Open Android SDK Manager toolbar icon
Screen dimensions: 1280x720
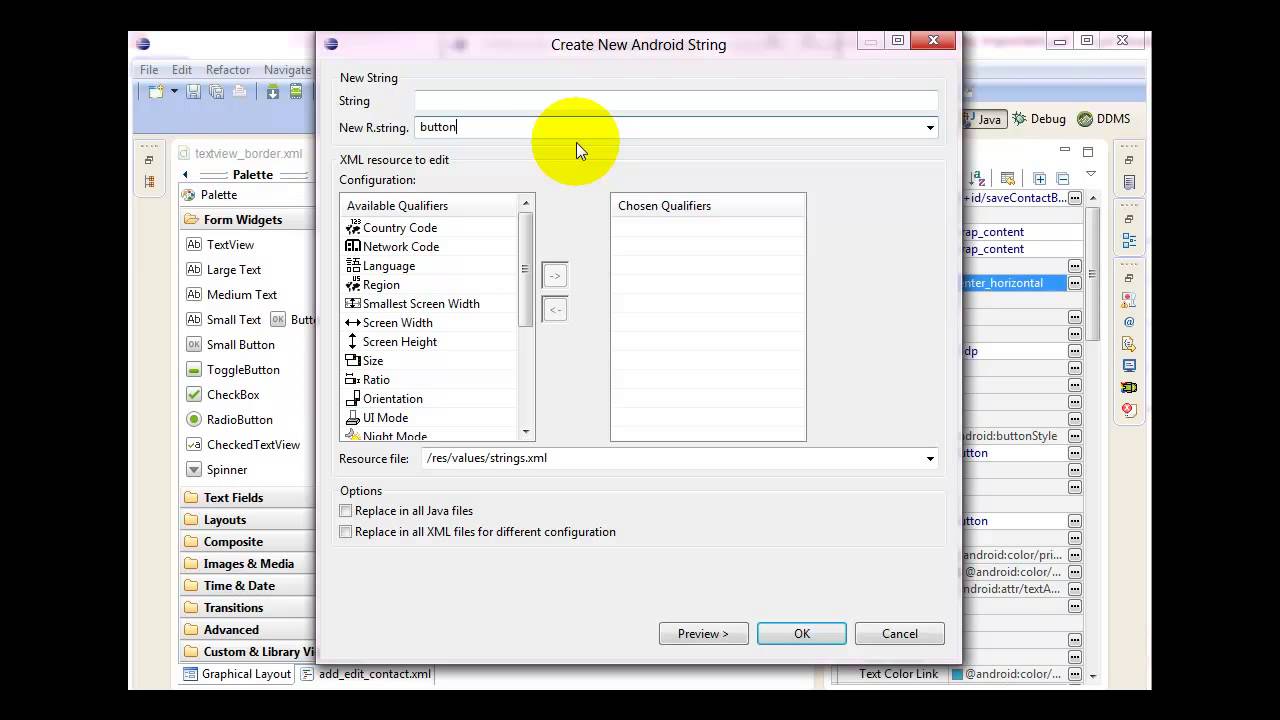tap(272, 92)
